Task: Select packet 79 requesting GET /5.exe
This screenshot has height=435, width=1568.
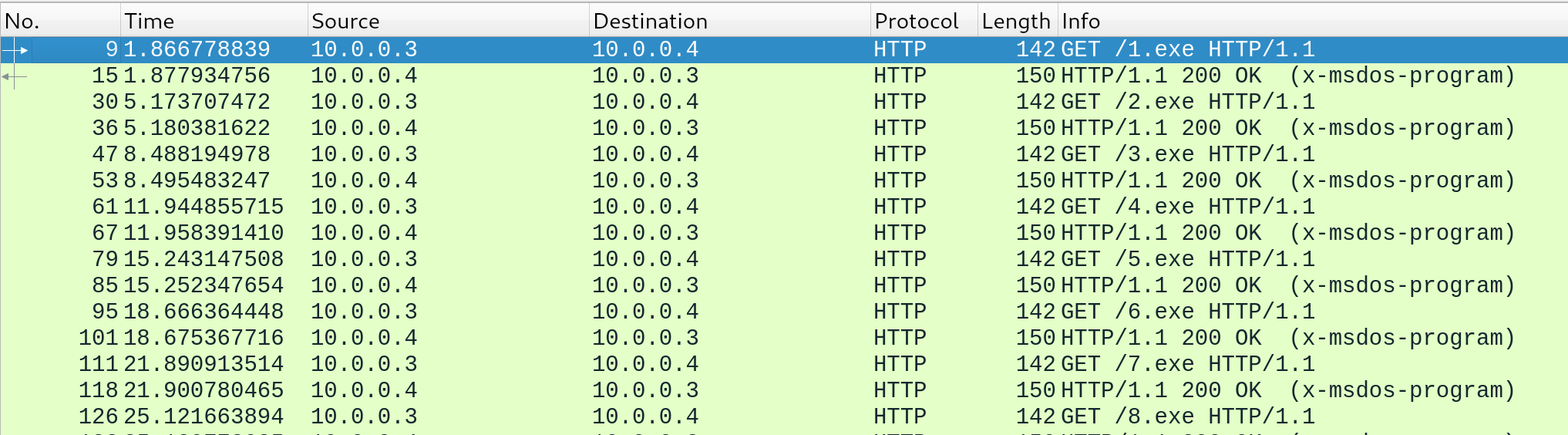Action: pyautogui.click(x=1187, y=259)
